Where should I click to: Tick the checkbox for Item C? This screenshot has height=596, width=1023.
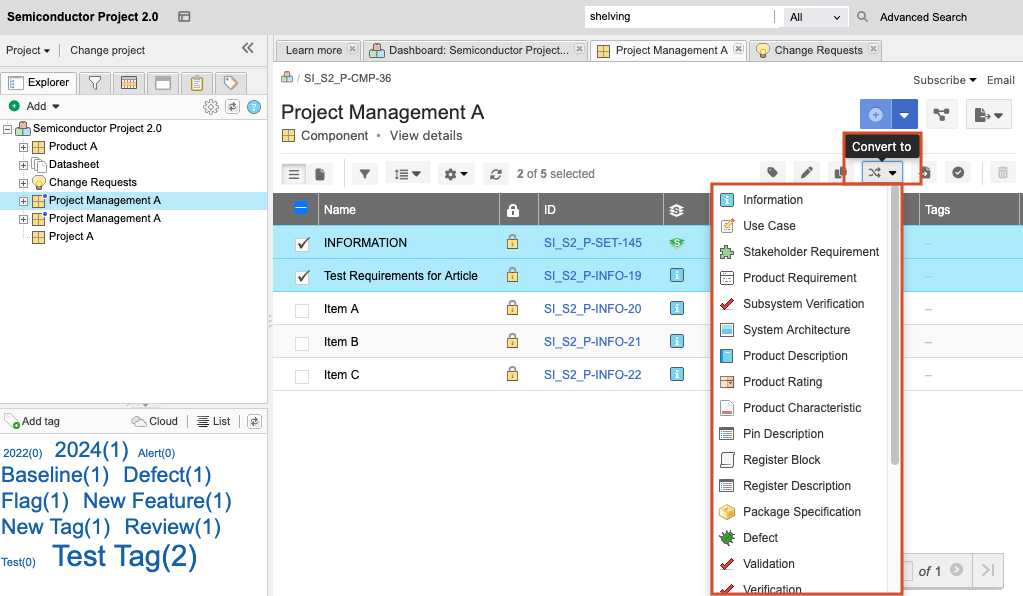click(x=302, y=376)
